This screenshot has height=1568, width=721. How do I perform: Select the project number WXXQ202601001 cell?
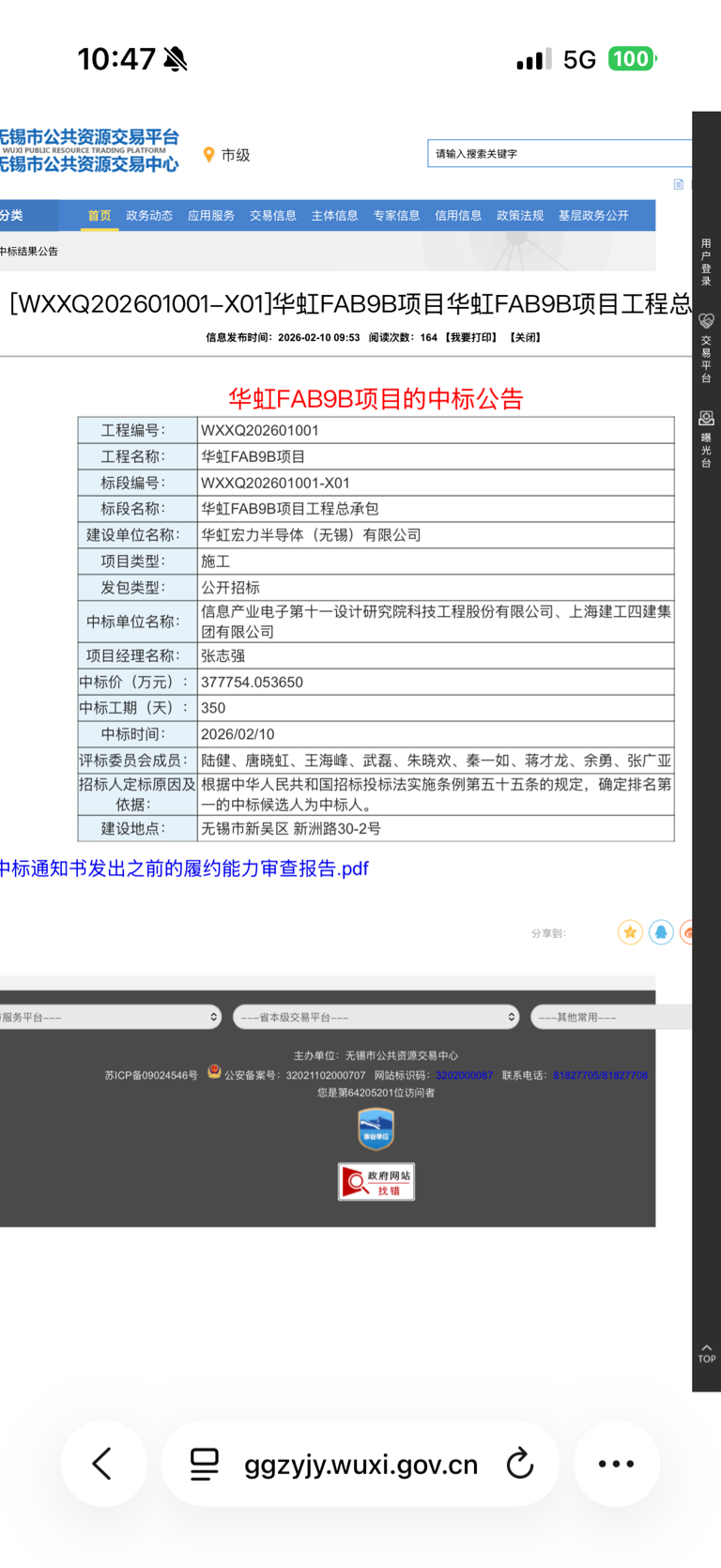[436, 430]
